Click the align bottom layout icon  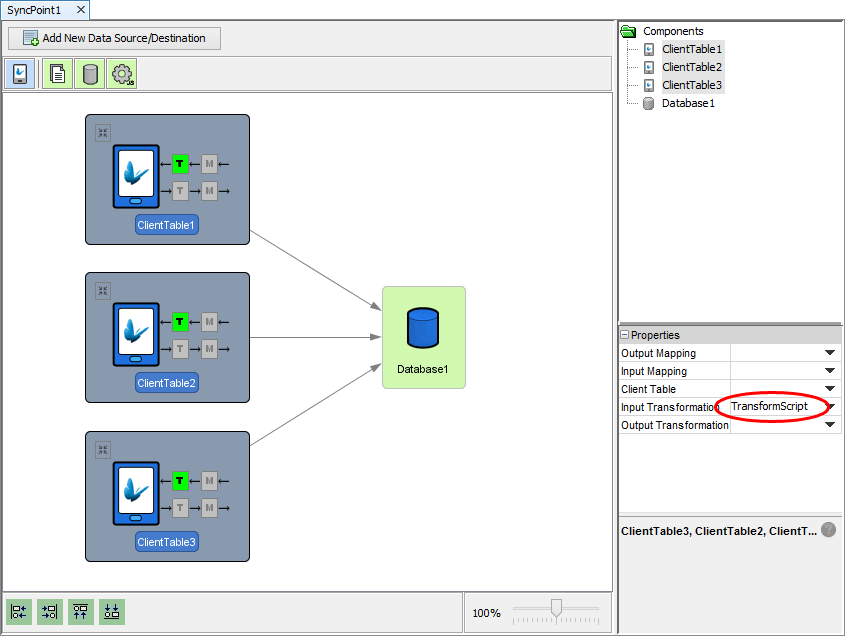[x=112, y=612]
